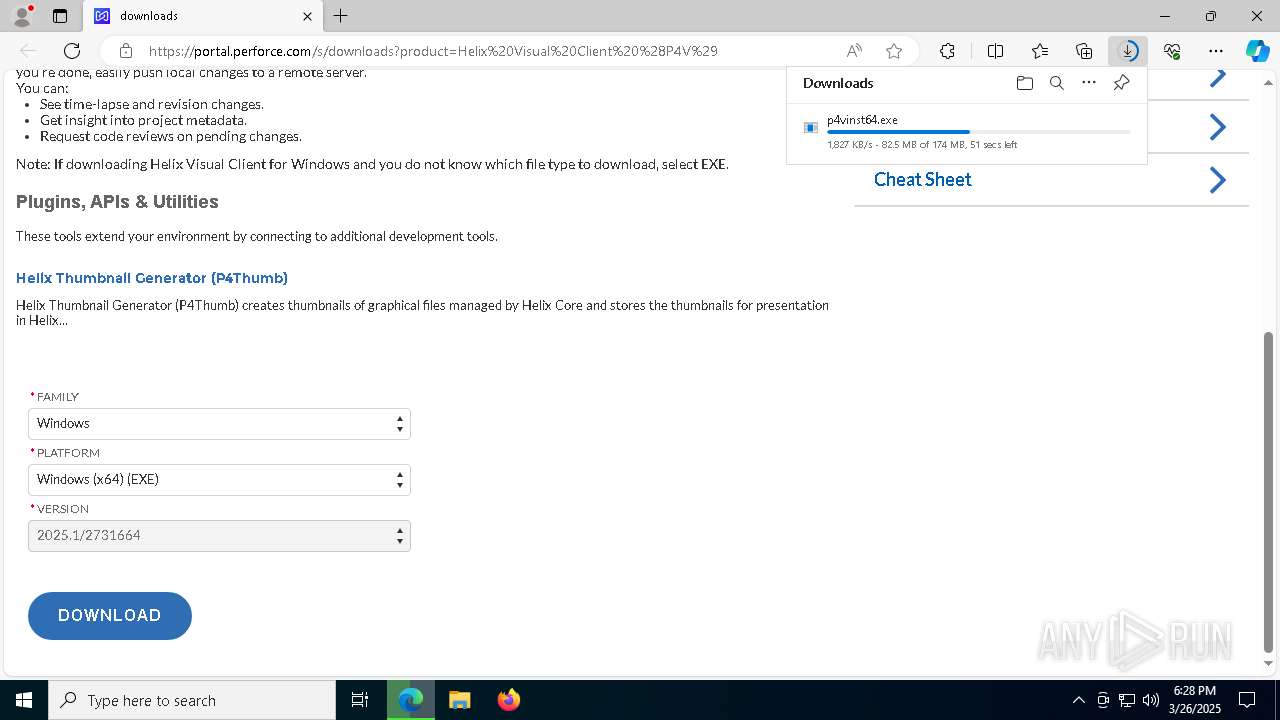This screenshot has height=720, width=1280.
Task: Toggle split screen icon
Action: [x=995, y=51]
